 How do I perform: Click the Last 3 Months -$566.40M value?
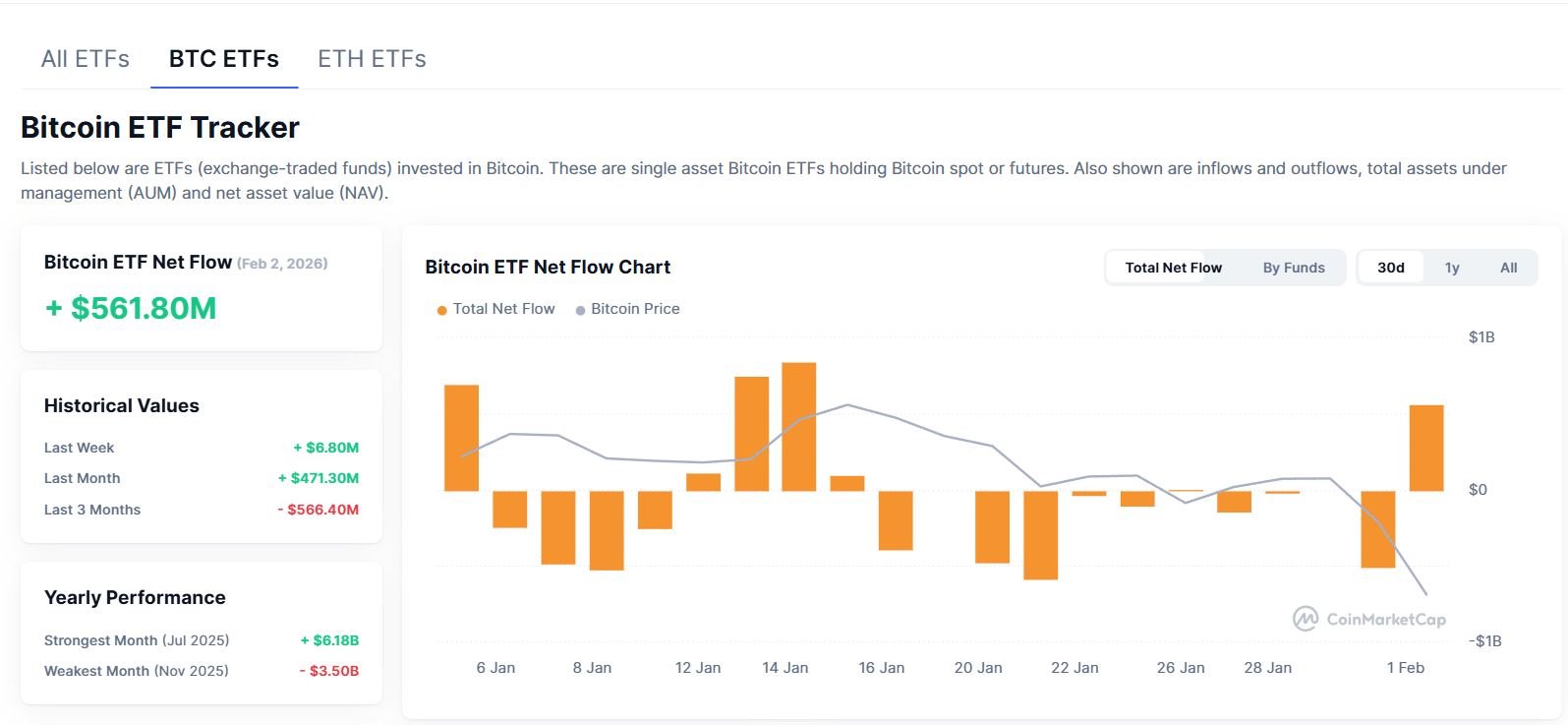(x=318, y=510)
